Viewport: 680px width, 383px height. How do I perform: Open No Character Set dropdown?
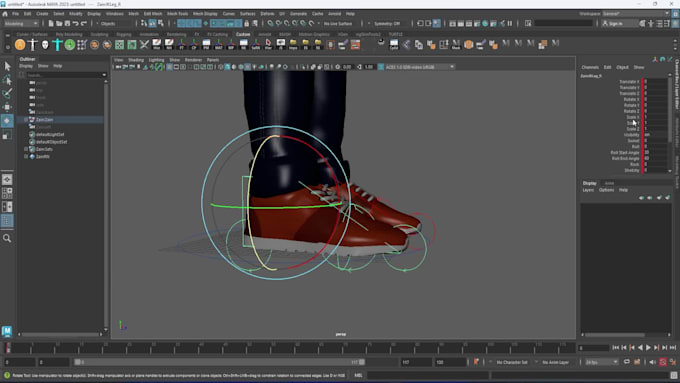point(512,362)
